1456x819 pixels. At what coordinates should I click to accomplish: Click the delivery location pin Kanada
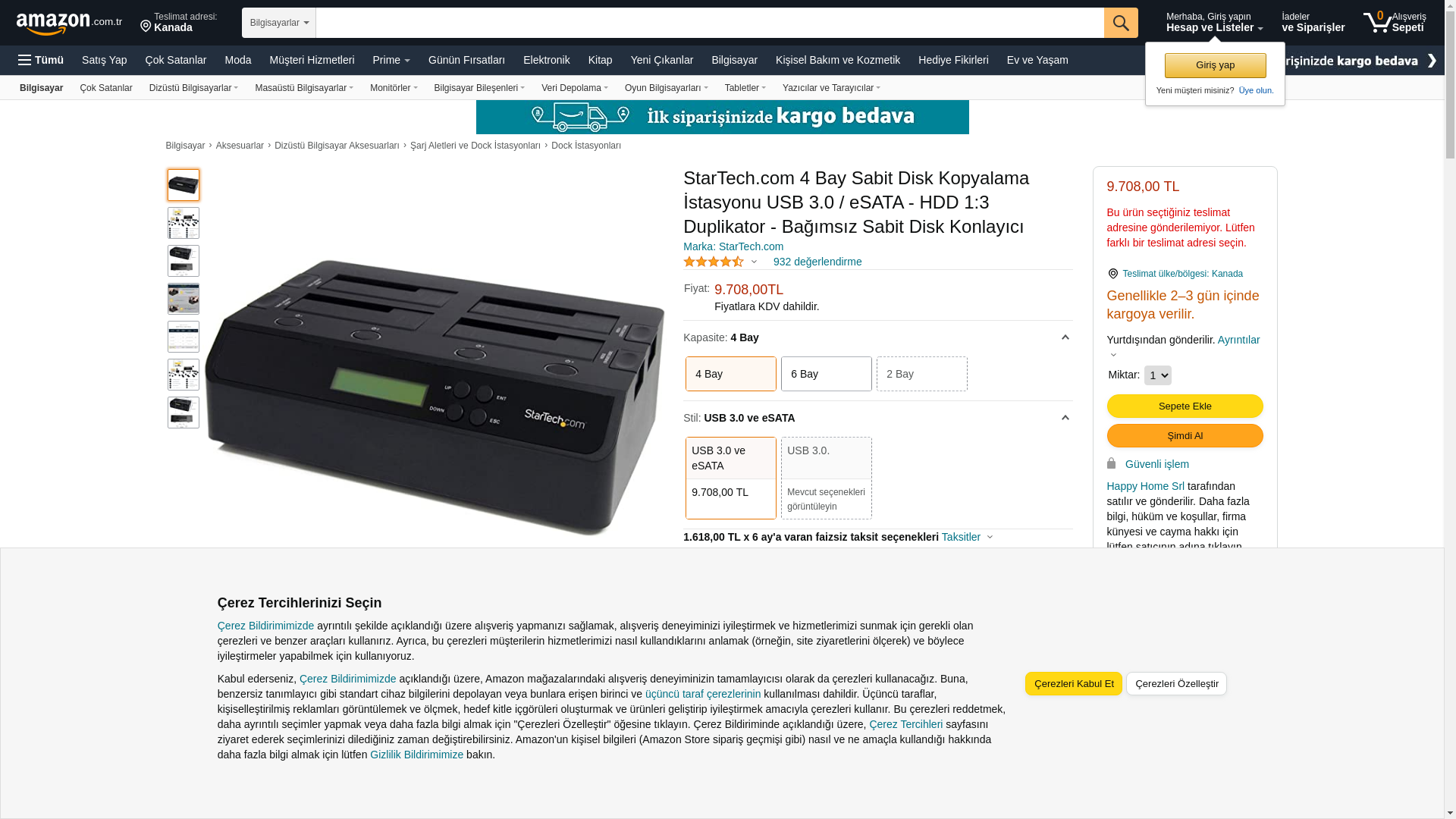179,22
